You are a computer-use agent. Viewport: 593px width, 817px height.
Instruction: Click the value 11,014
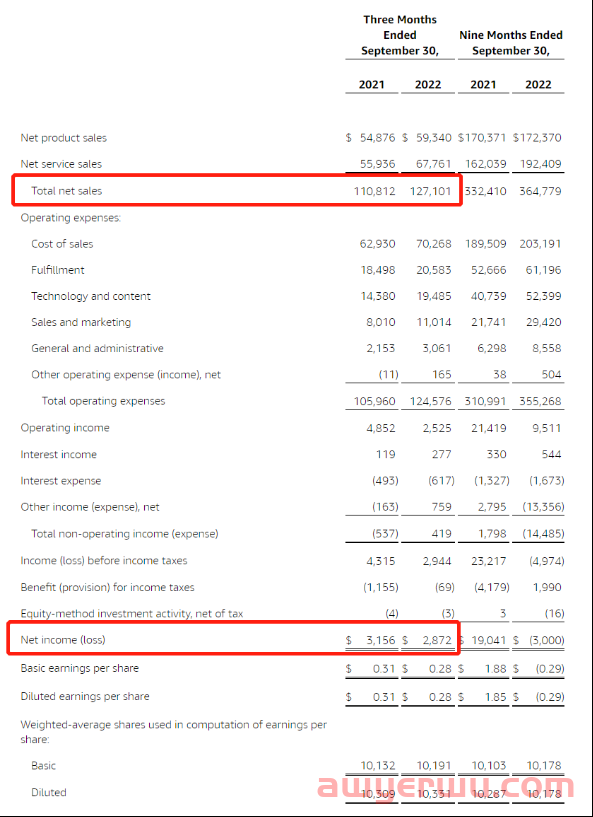pos(434,322)
